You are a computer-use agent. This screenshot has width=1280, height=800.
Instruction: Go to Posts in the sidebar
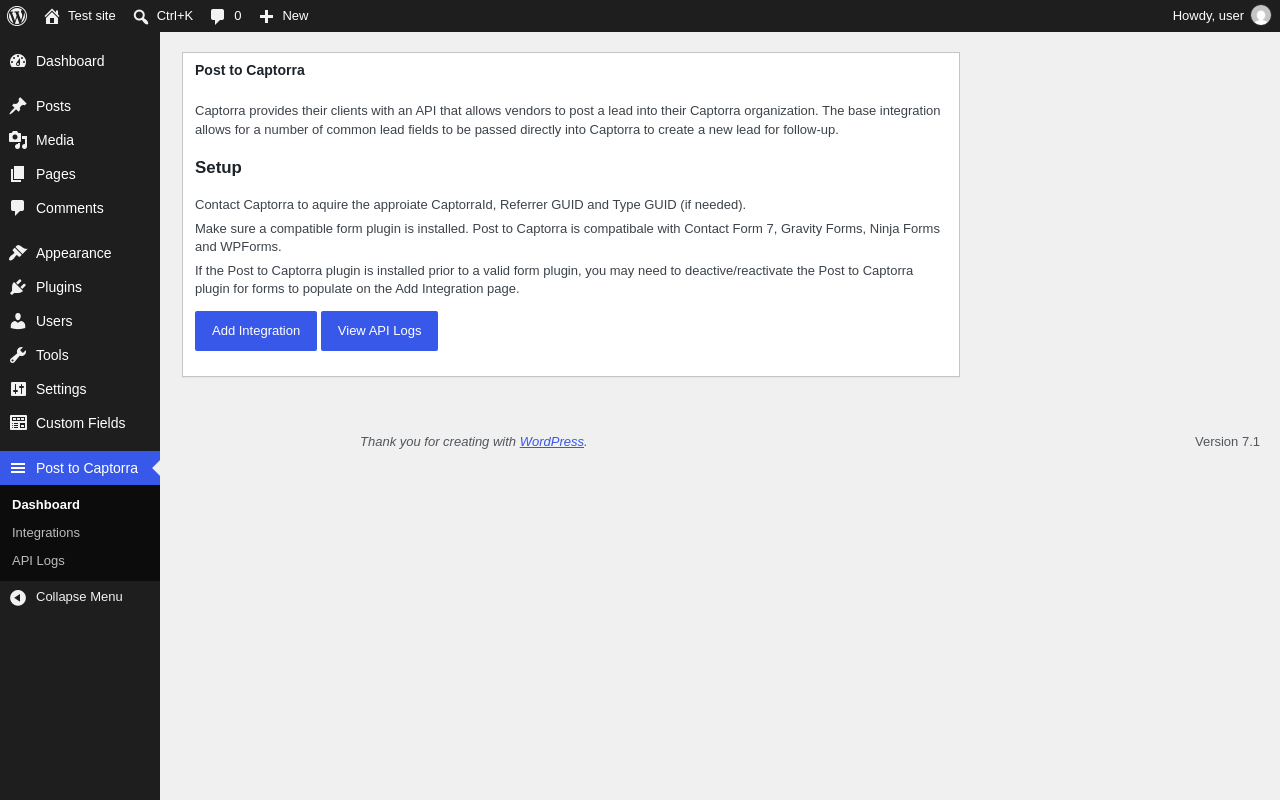point(80,106)
